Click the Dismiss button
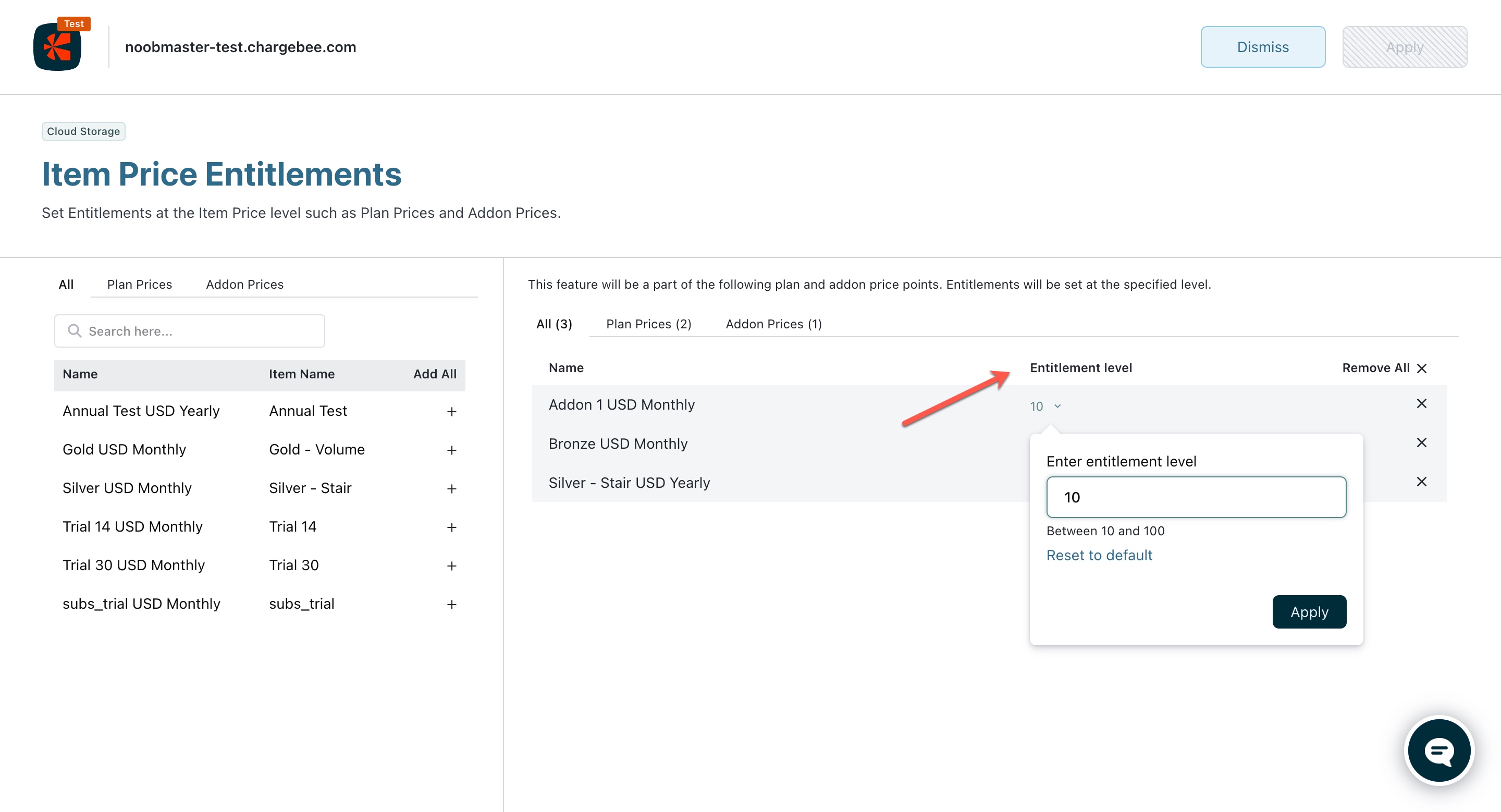 click(x=1262, y=46)
